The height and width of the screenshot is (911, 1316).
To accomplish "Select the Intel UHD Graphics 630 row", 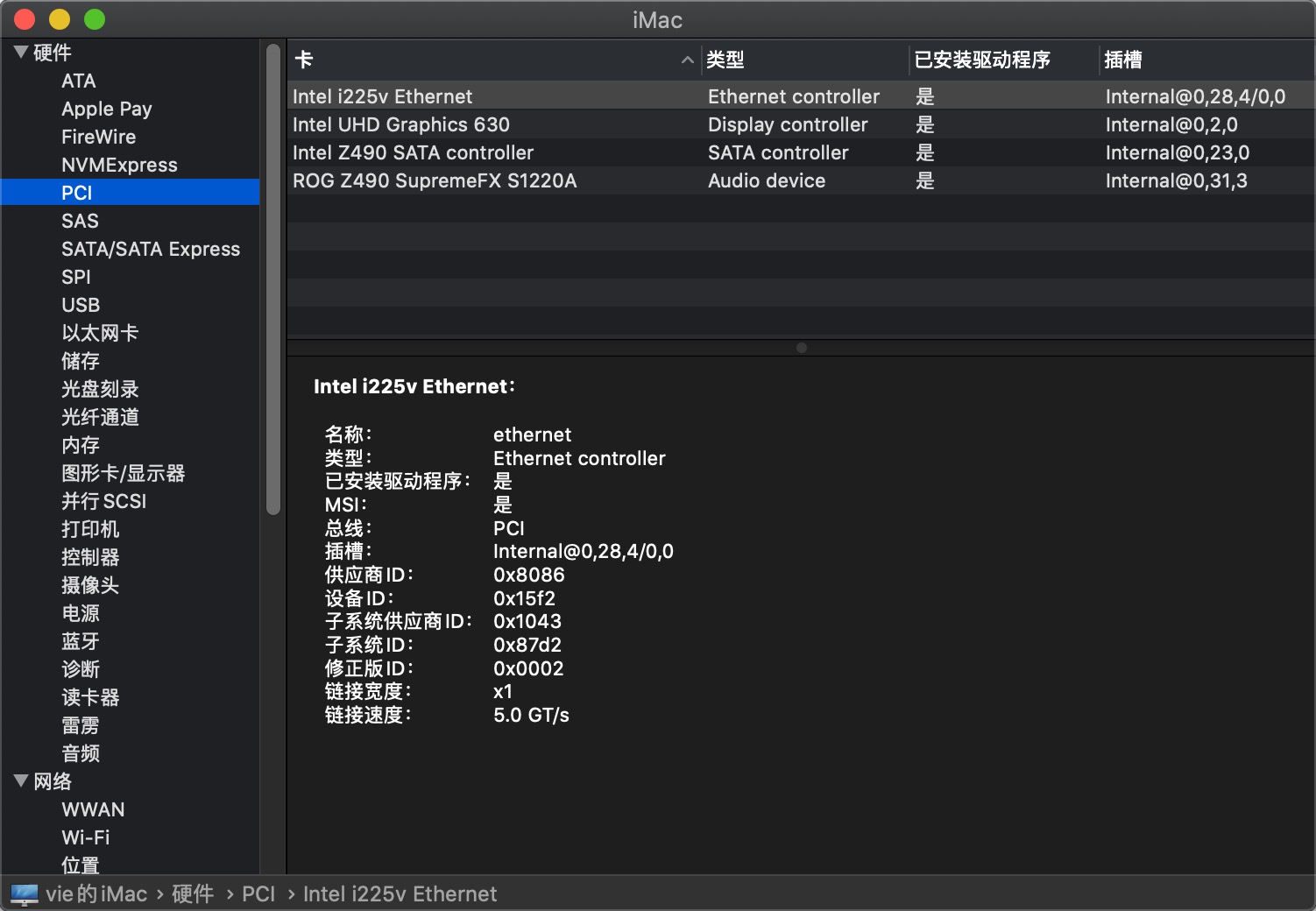I will (x=801, y=124).
